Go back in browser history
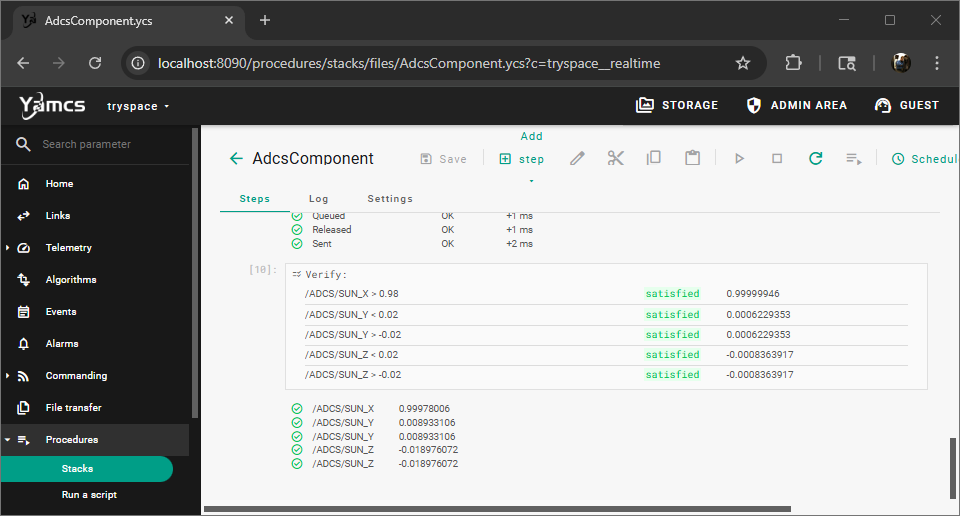The image size is (960, 516). [23, 63]
